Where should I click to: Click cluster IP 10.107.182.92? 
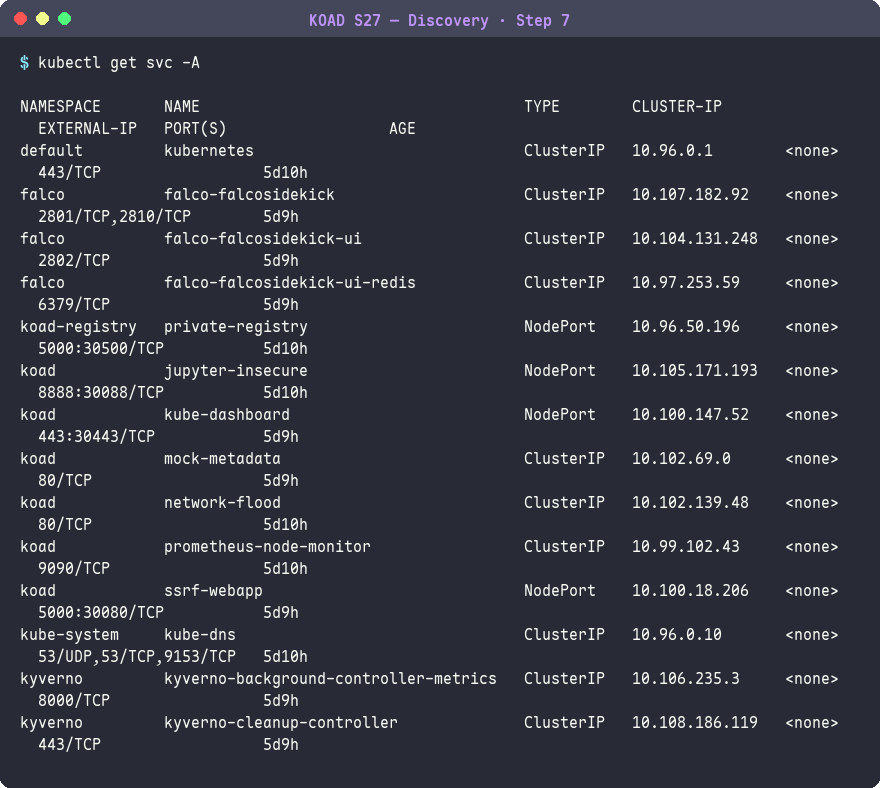(690, 195)
